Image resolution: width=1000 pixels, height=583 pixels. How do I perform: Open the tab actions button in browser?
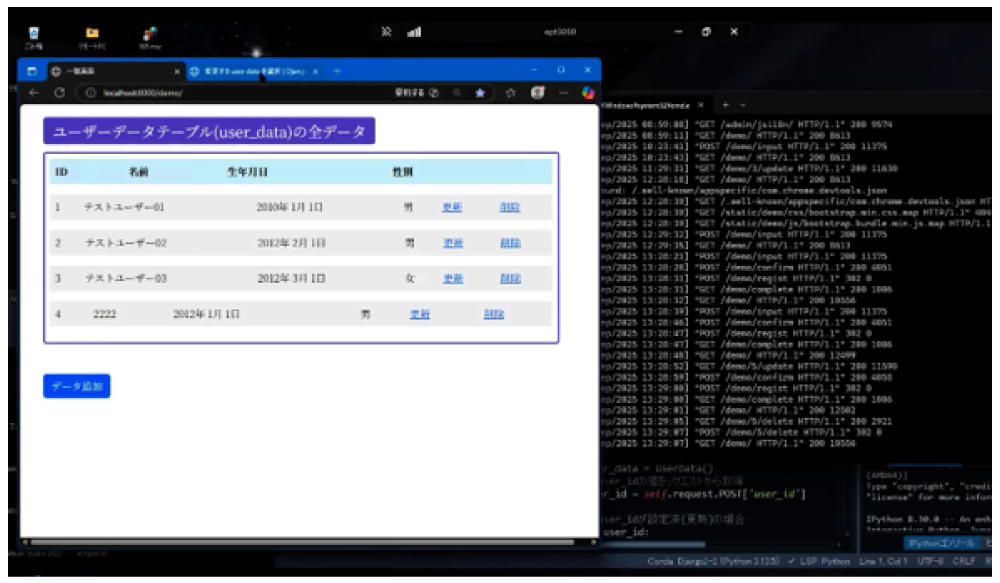pyautogui.click(x=32, y=71)
